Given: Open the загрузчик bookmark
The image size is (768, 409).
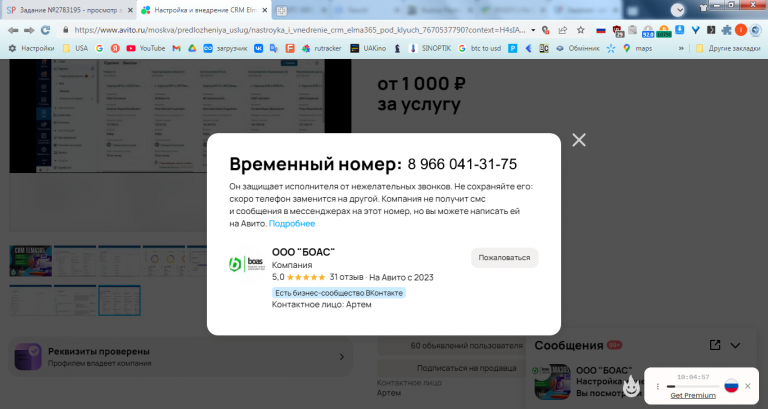Looking at the screenshot, I should (225, 48).
